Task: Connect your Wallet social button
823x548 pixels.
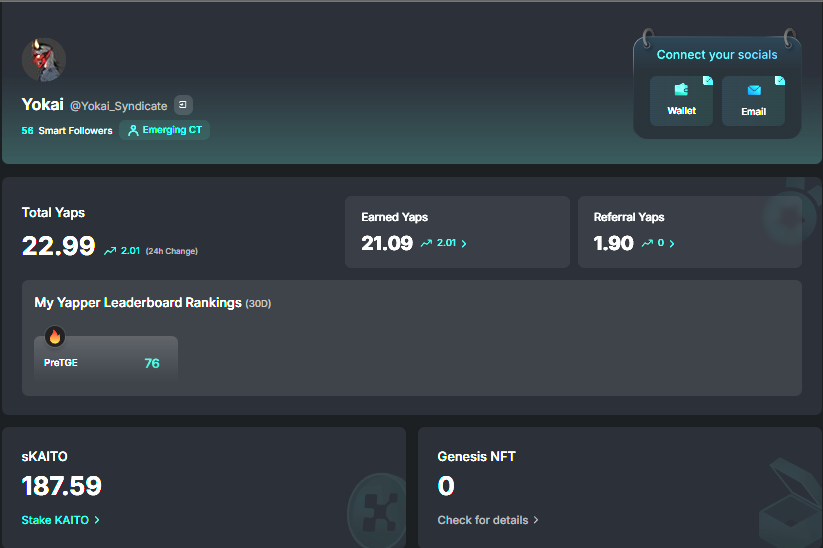Action: pyautogui.click(x=681, y=101)
